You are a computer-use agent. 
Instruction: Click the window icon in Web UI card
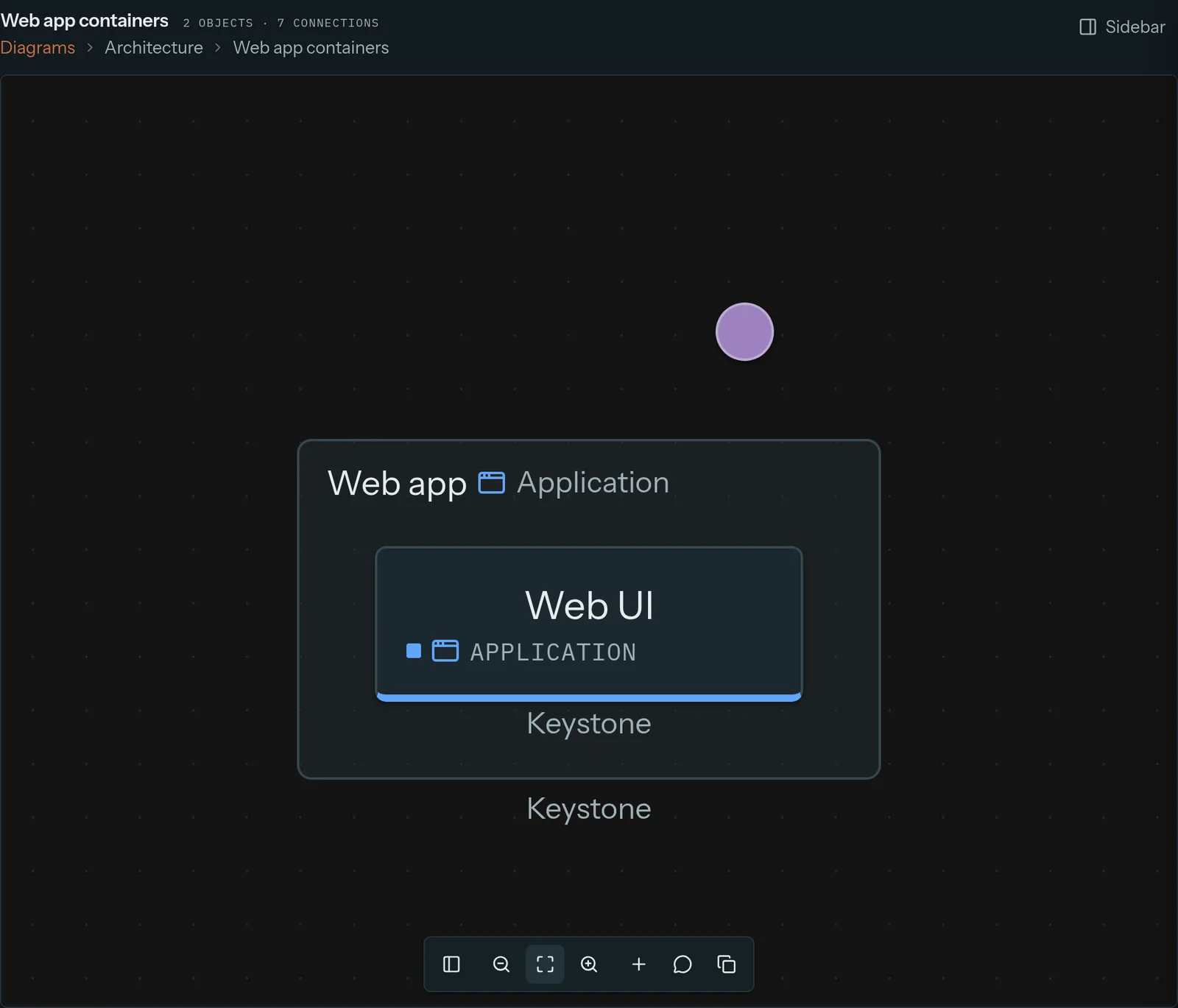coord(445,651)
